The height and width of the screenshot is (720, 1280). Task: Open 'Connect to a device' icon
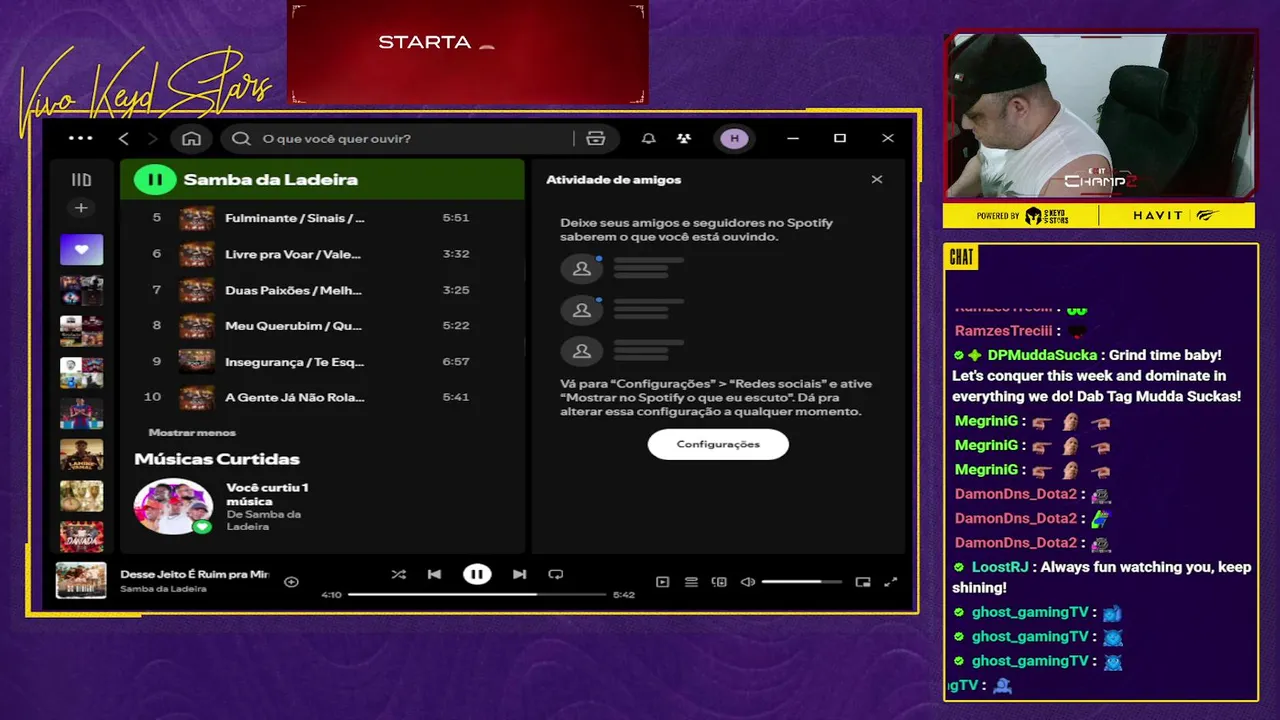tap(719, 582)
